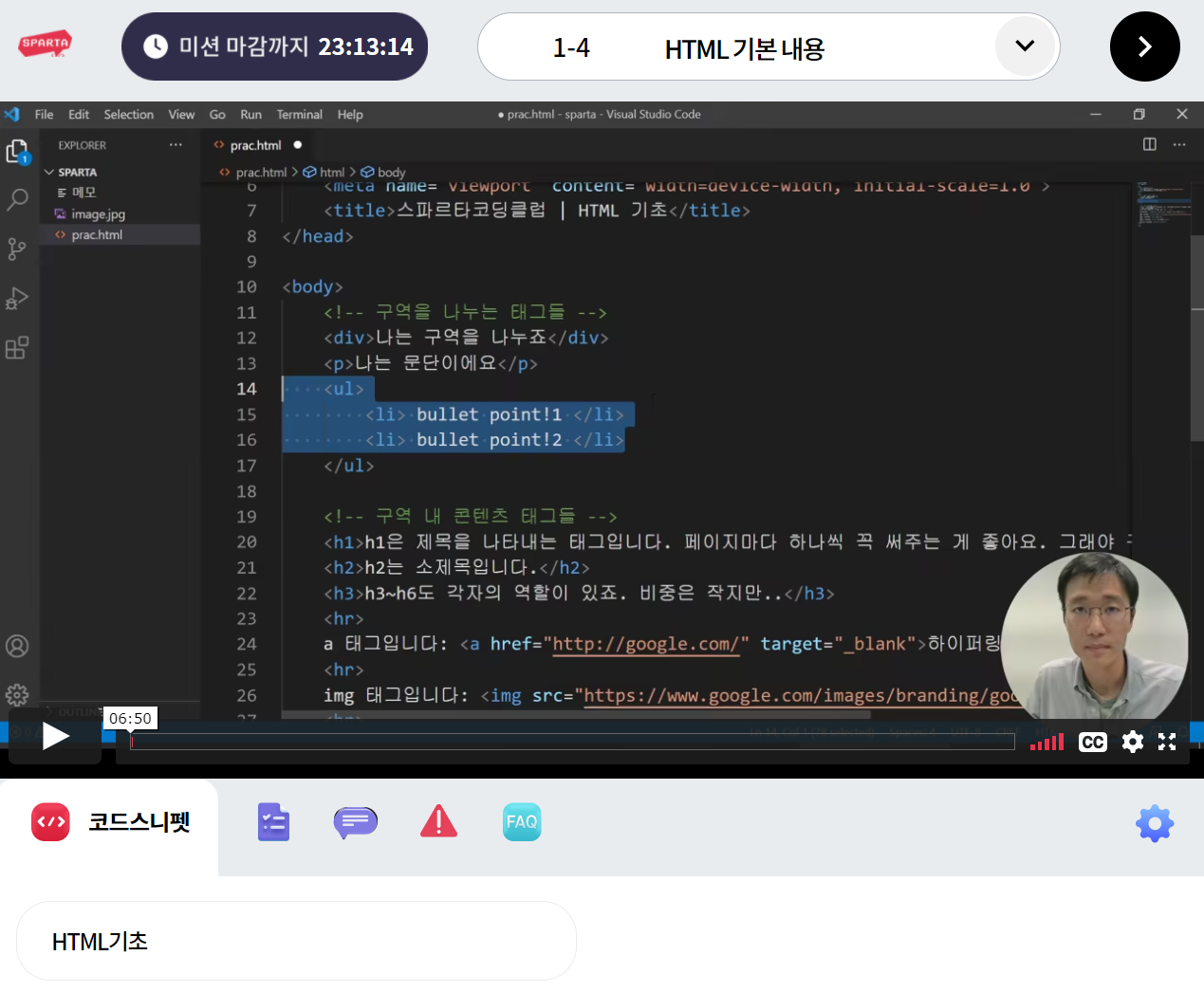Open the View menu
The image size is (1204, 992).
click(x=181, y=115)
